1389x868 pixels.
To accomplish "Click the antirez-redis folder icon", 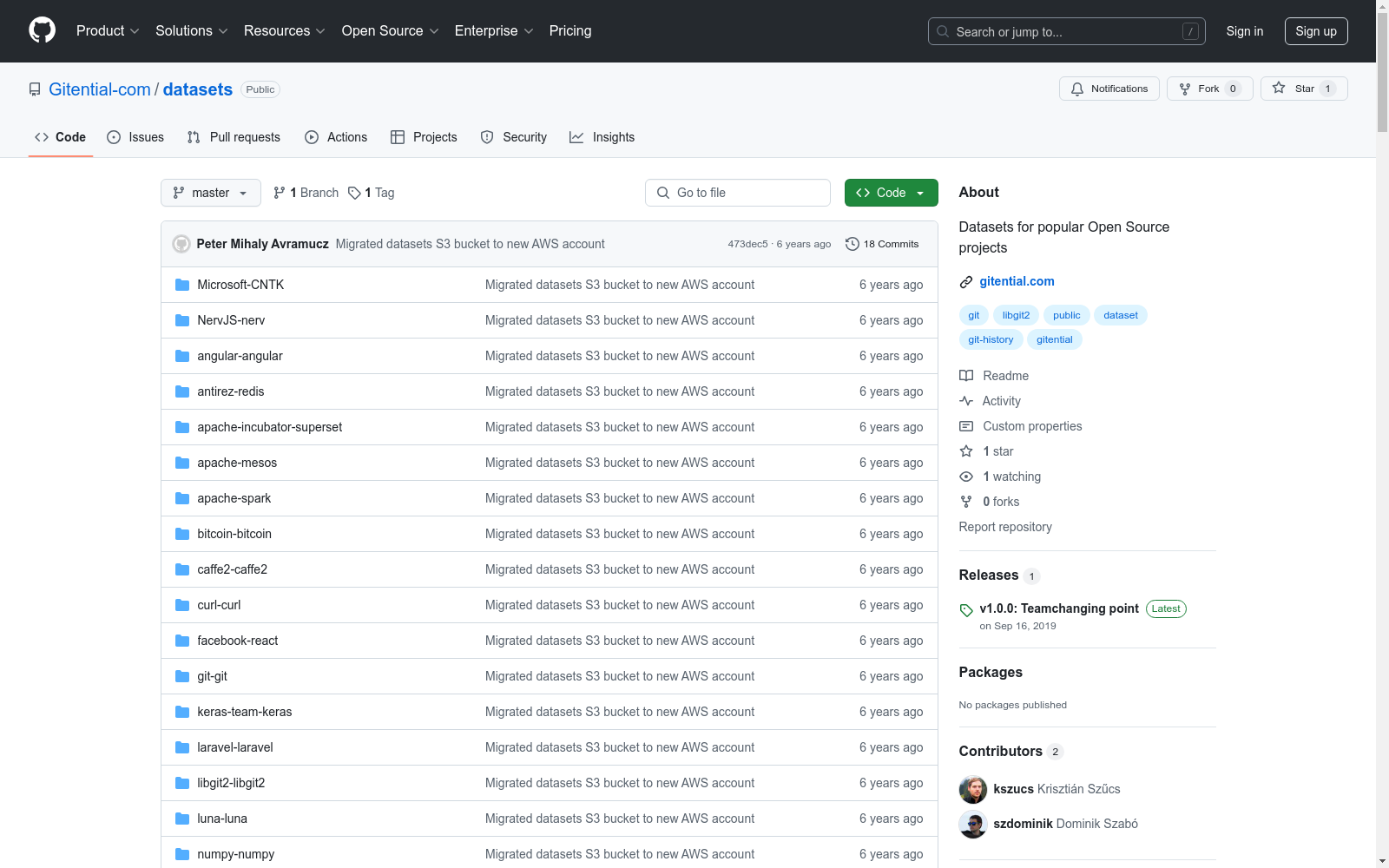I will 182,391.
